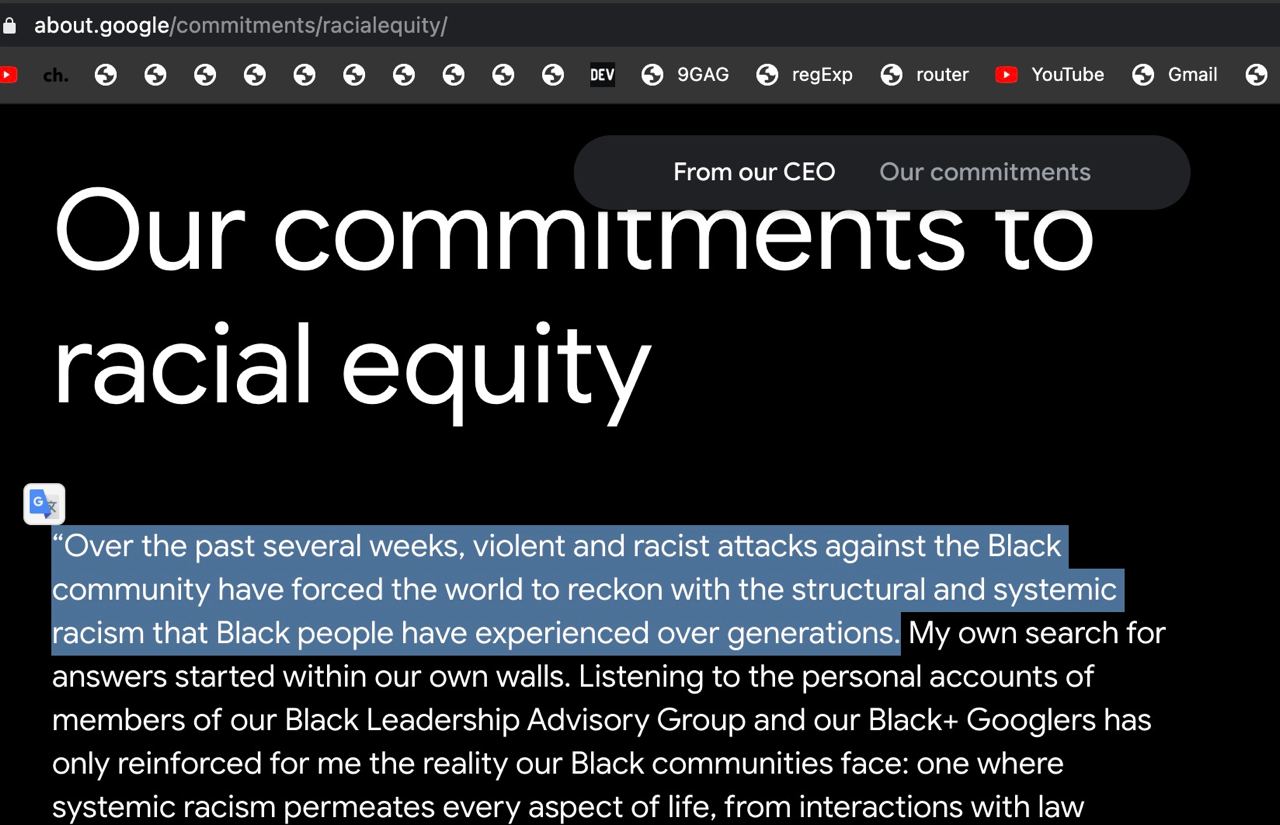Open the Gmail bookmark

pyautogui.click(x=1175, y=74)
